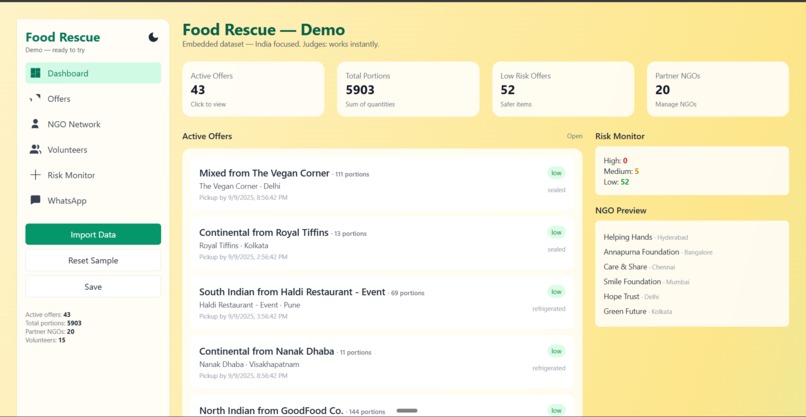Click the Offers sidebar icon
The width and height of the screenshot is (806, 417).
35,99
